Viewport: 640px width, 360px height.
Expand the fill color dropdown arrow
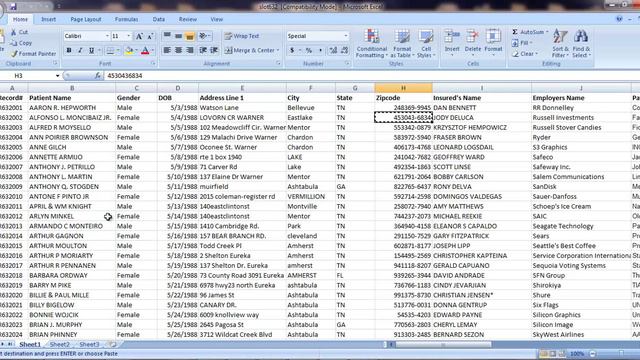coord(137,50)
